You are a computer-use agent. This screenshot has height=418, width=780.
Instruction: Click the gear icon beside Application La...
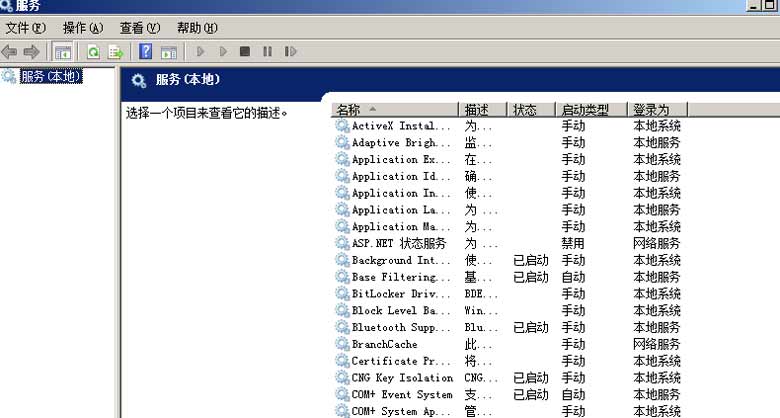pyautogui.click(x=342, y=209)
